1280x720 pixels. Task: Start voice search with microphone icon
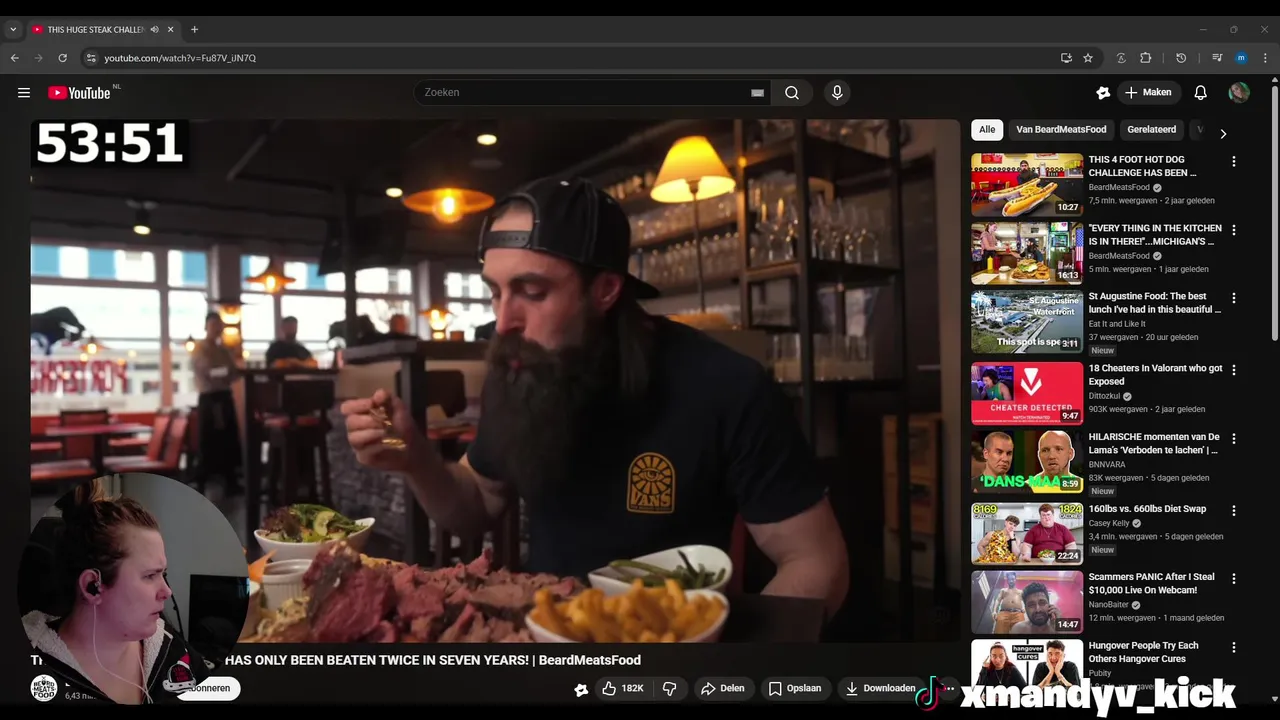(837, 92)
